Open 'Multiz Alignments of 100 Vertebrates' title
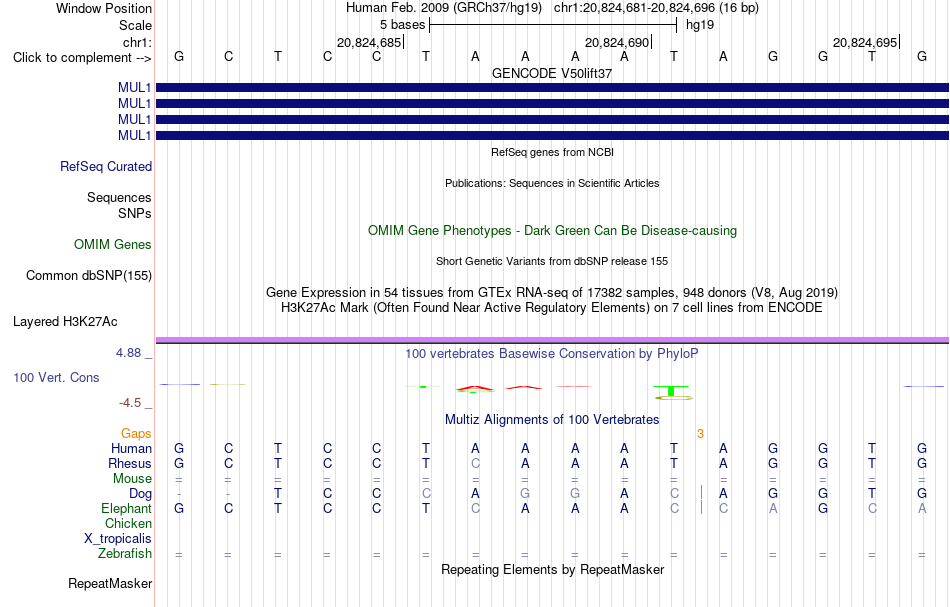Image resolution: width=950 pixels, height=607 pixels. [x=552, y=420]
